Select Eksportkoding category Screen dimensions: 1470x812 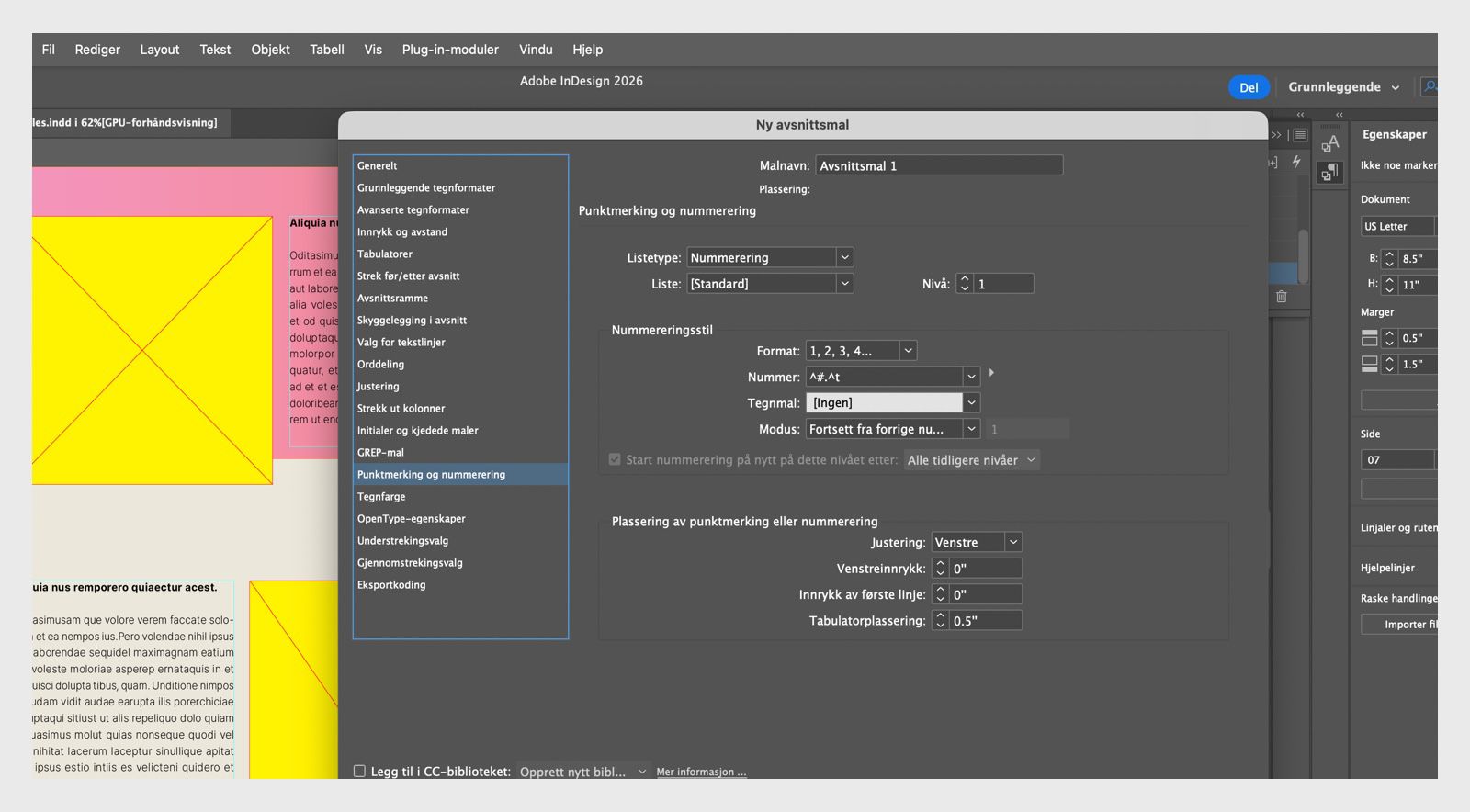pyautogui.click(x=460, y=584)
